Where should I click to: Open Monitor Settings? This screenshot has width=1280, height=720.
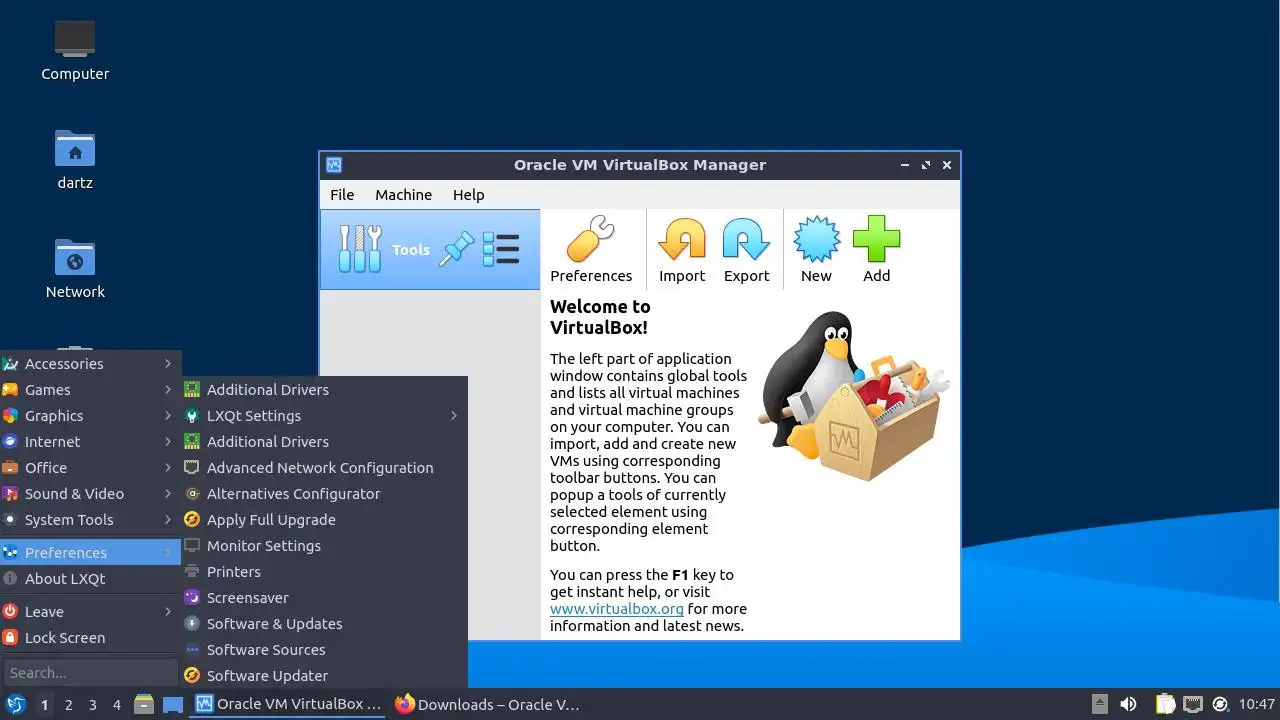click(x=324, y=546)
